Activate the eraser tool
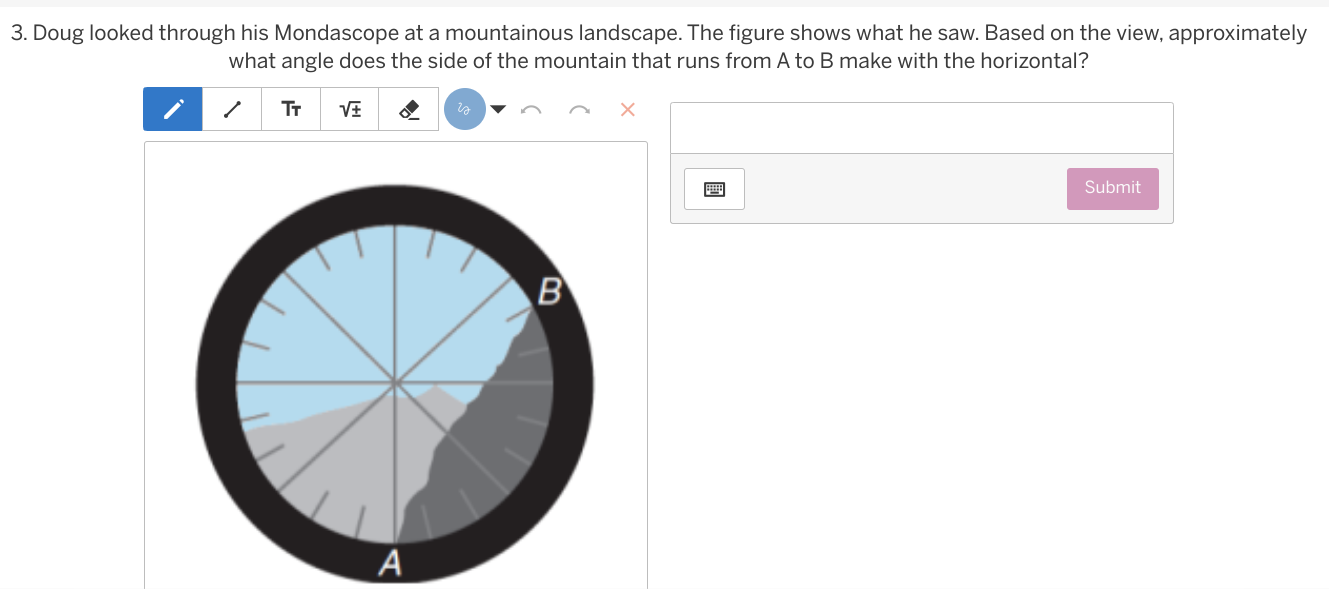This screenshot has width=1329, height=589. pos(408,109)
